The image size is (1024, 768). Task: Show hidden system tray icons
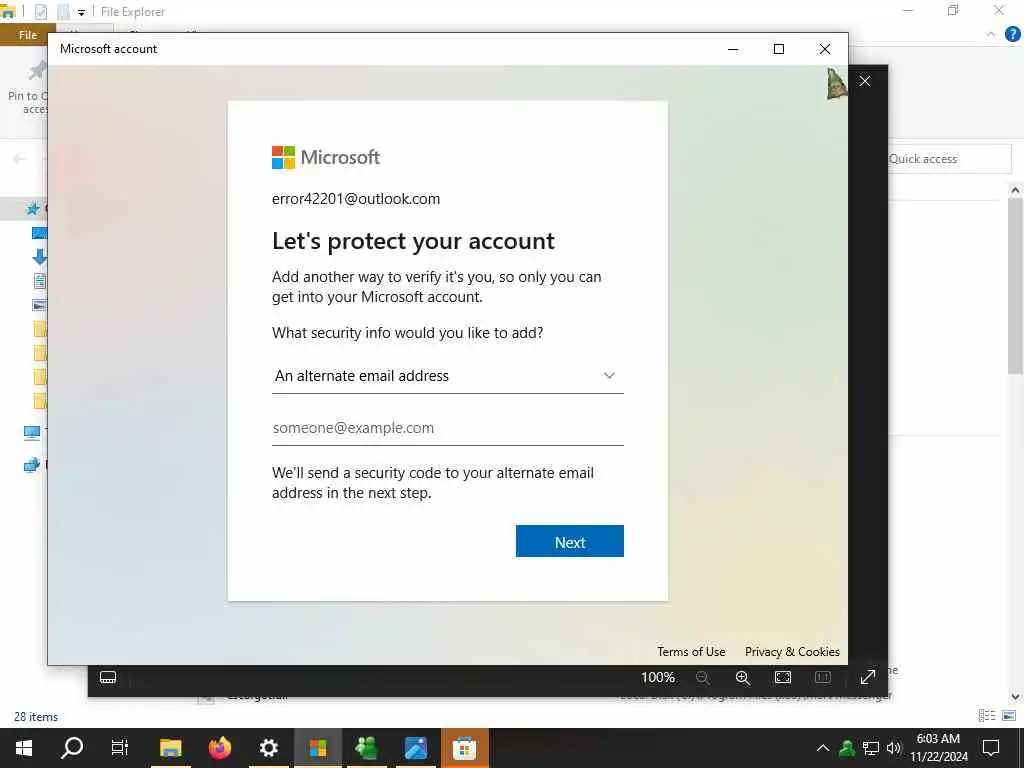click(x=823, y=748)
